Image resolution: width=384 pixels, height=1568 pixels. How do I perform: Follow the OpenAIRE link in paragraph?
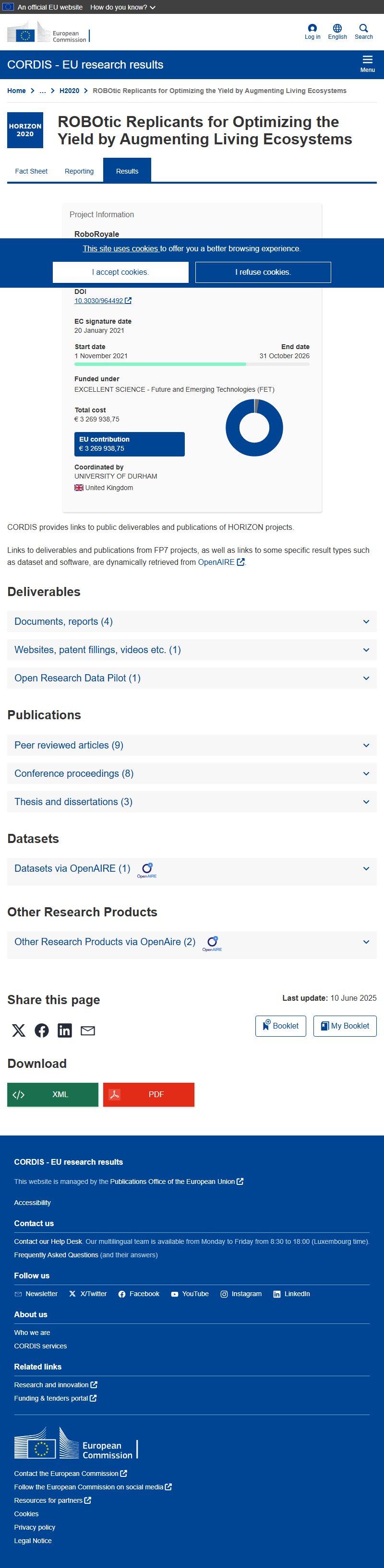[x=221, y=562]
